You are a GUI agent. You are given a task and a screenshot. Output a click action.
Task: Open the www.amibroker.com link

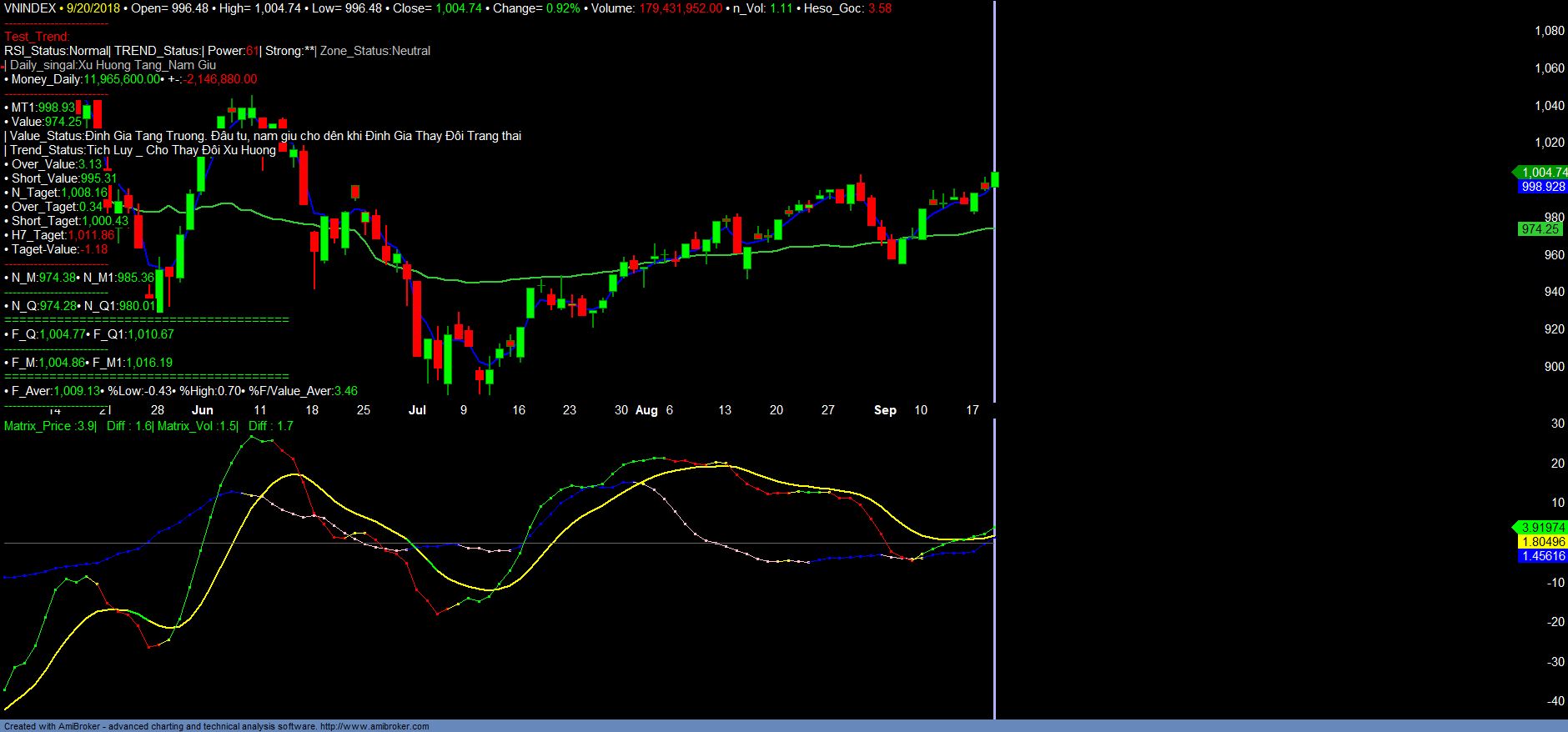[x=374, y=726]
